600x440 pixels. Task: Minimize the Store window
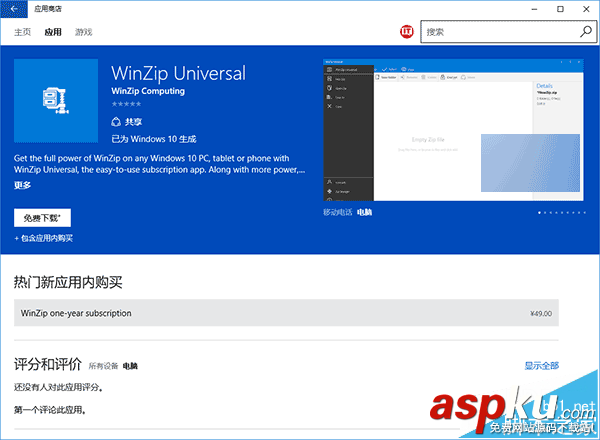(x=535, y=9)
